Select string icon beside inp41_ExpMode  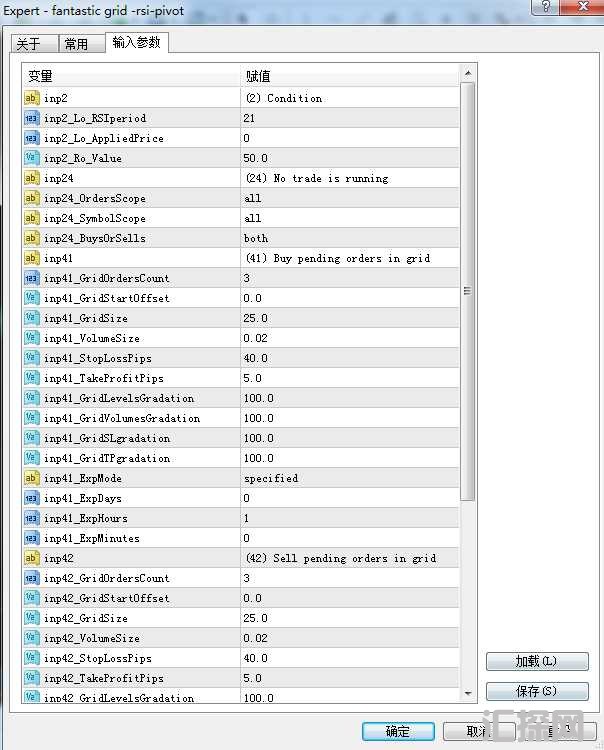click(x=31, y=478)
